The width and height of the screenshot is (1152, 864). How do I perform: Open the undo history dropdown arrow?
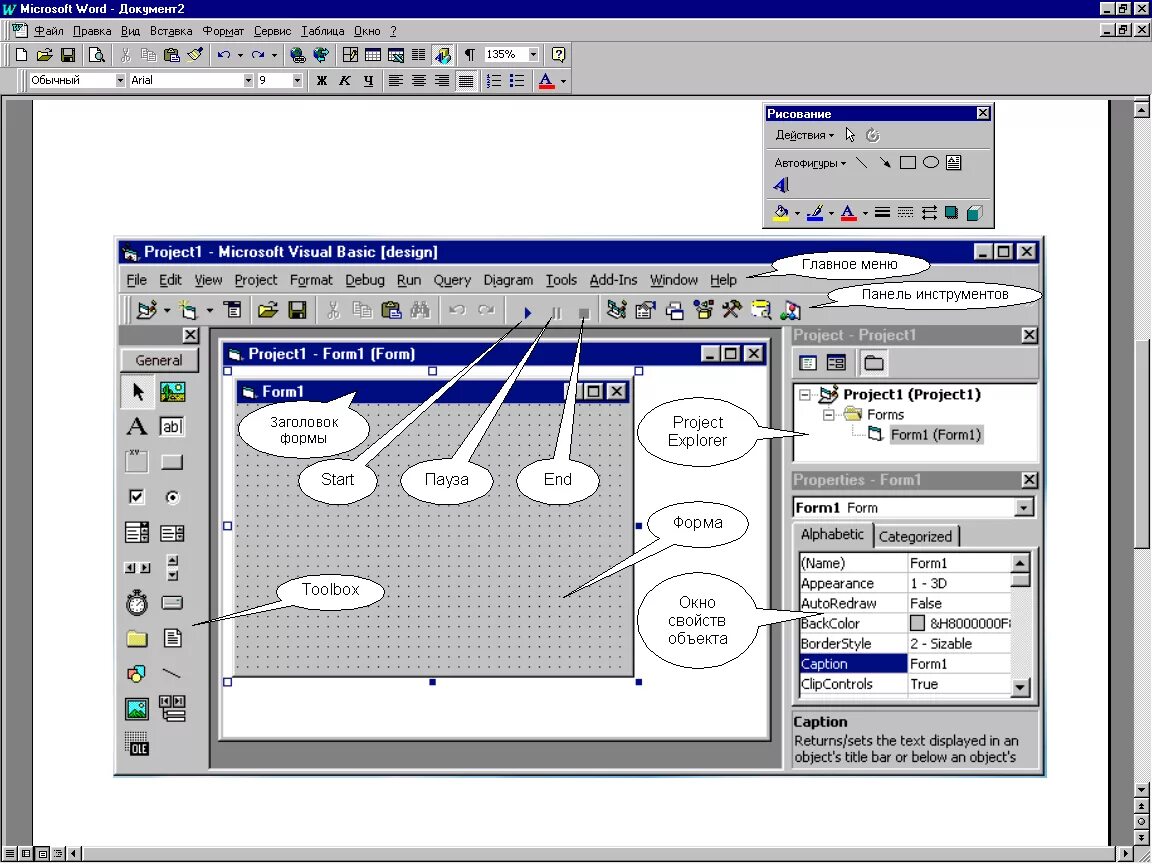click(240, 54)
